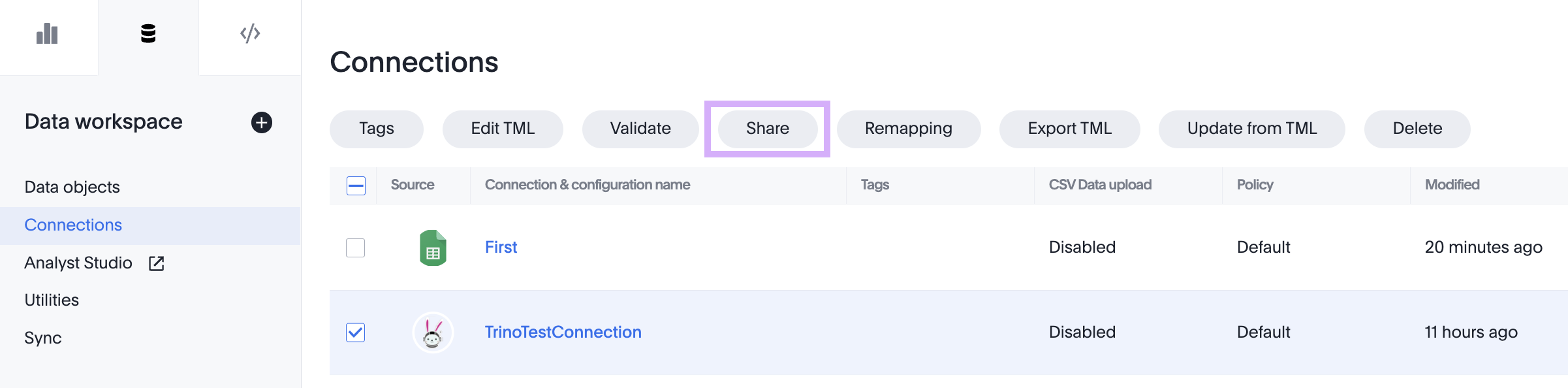Click the indeterminate select-all checkbox
The image size is (1568, 388).
355,186
